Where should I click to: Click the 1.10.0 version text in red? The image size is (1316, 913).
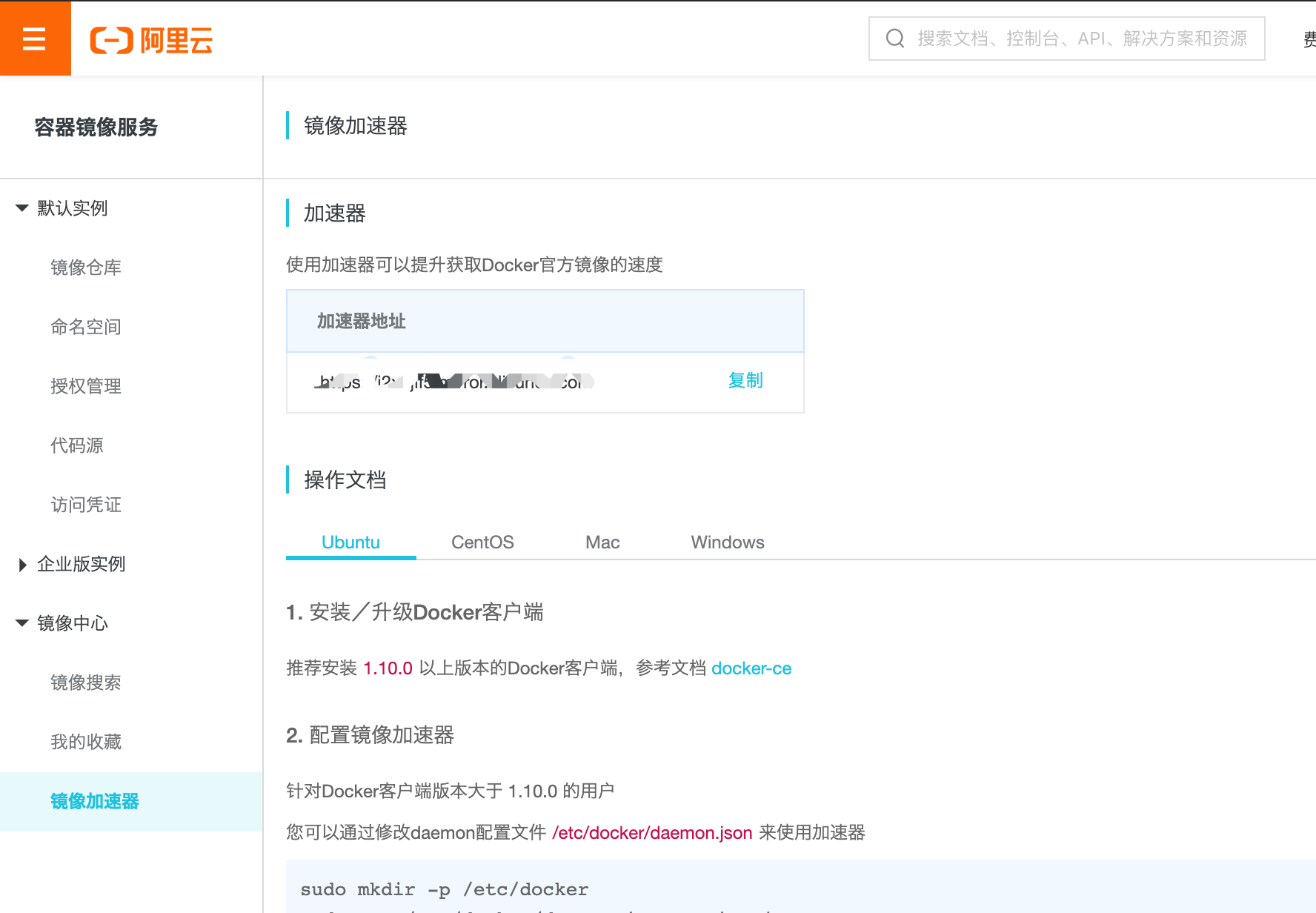click(388, 668)
